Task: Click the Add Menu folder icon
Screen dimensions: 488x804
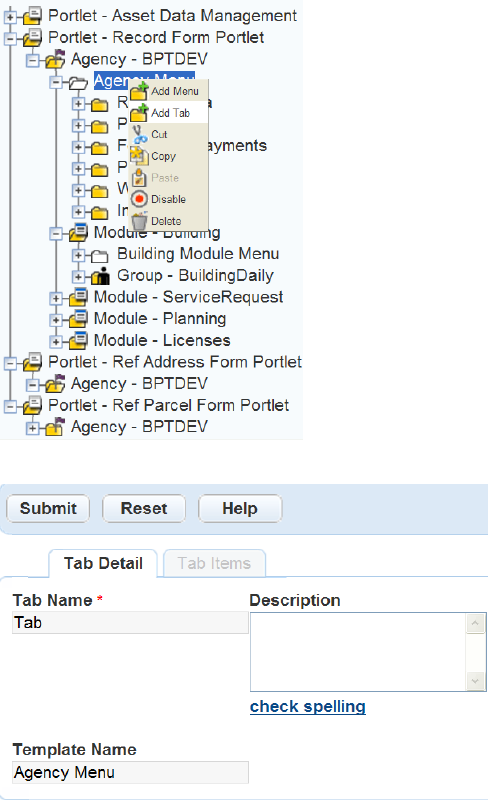Action: click(x=139, y=91)
